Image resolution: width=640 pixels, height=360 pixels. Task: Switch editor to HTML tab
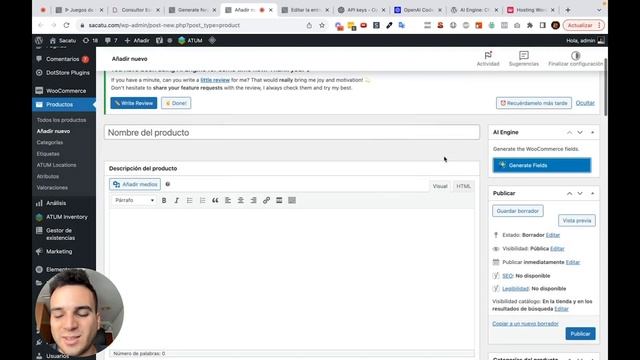point(464,186)
